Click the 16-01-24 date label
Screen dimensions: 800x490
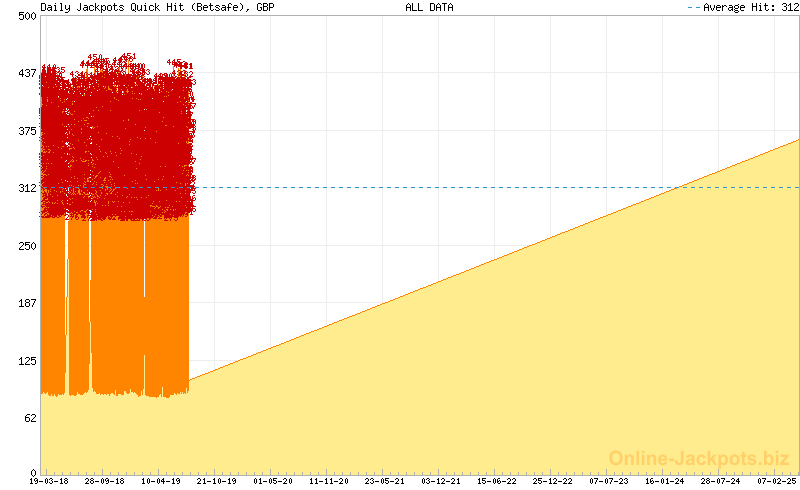[x=665, y=481]
